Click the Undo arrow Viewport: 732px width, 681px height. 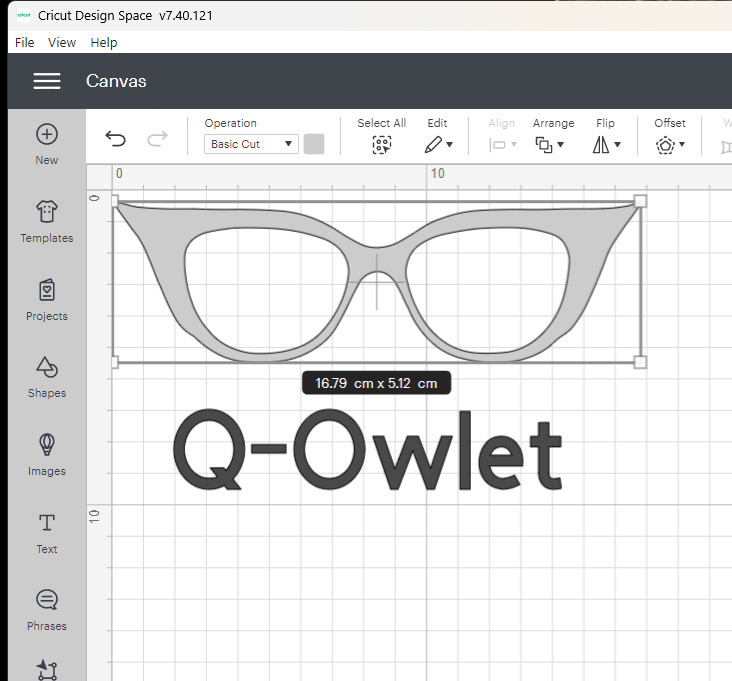[116, 140]
